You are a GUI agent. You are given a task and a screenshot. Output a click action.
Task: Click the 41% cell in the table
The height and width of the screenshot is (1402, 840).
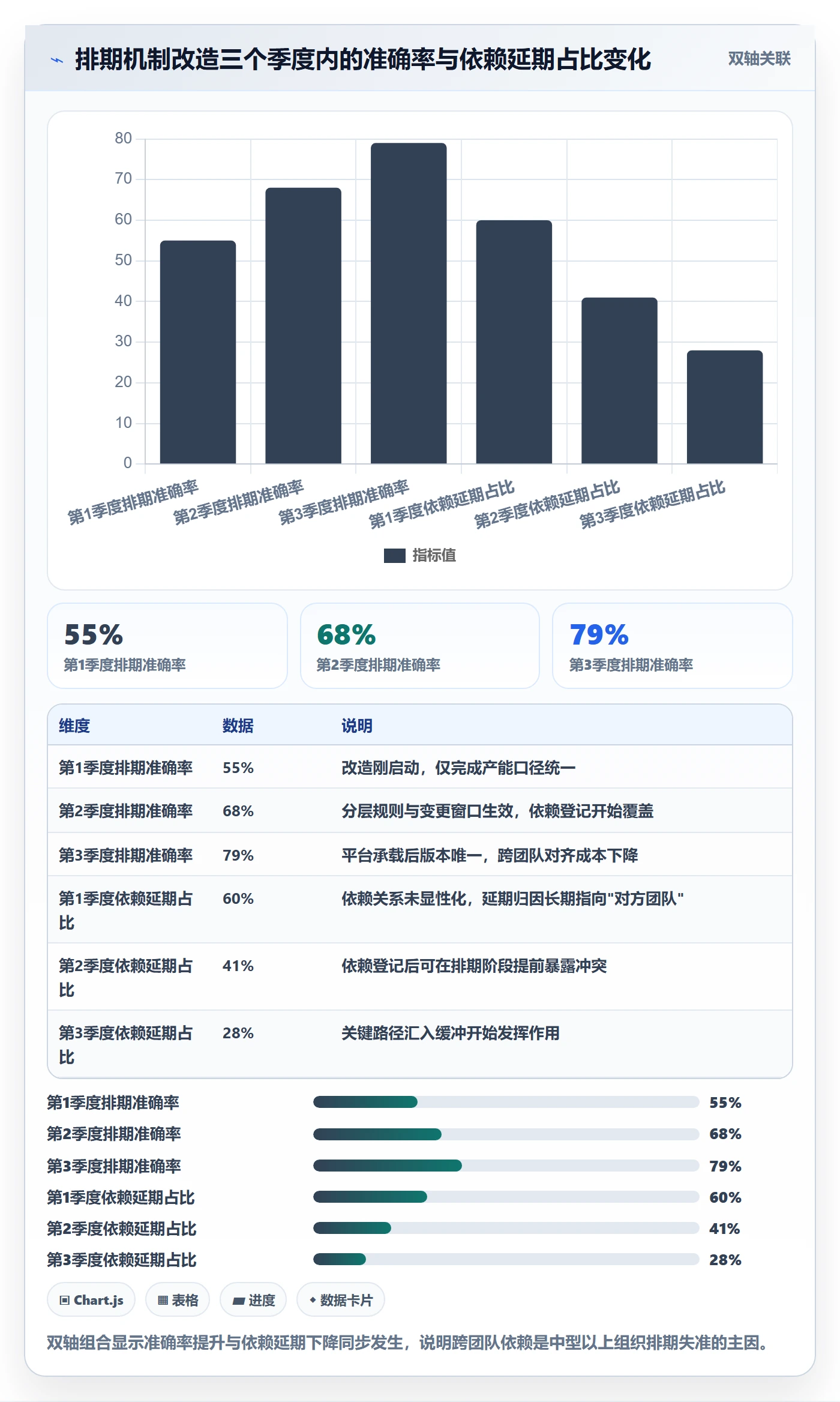238,966
